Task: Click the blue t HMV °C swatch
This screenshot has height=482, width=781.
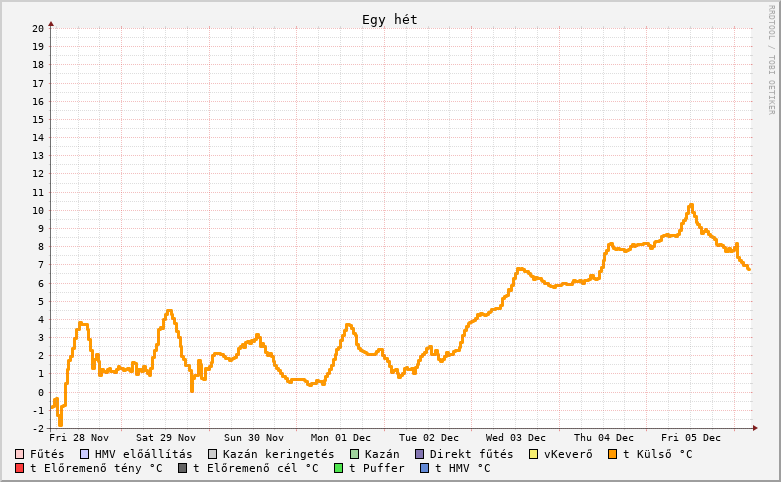Action: click(x=425, y=468)
